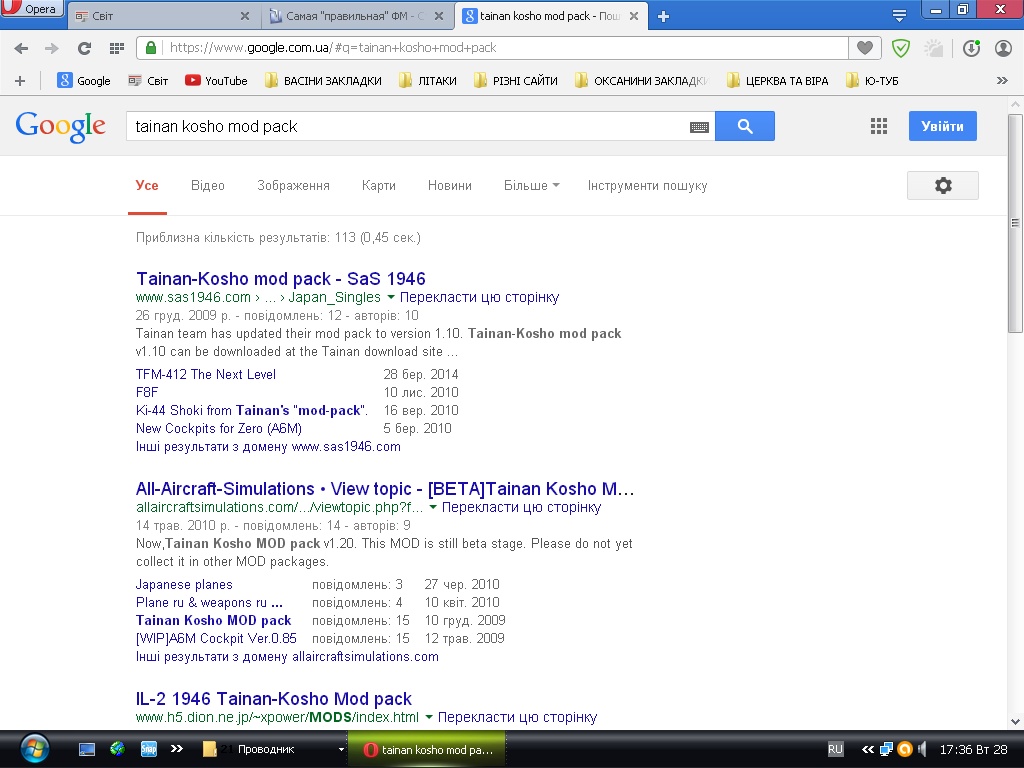Open the on-screen keyboard icon in search box

(x=699, y=127)
